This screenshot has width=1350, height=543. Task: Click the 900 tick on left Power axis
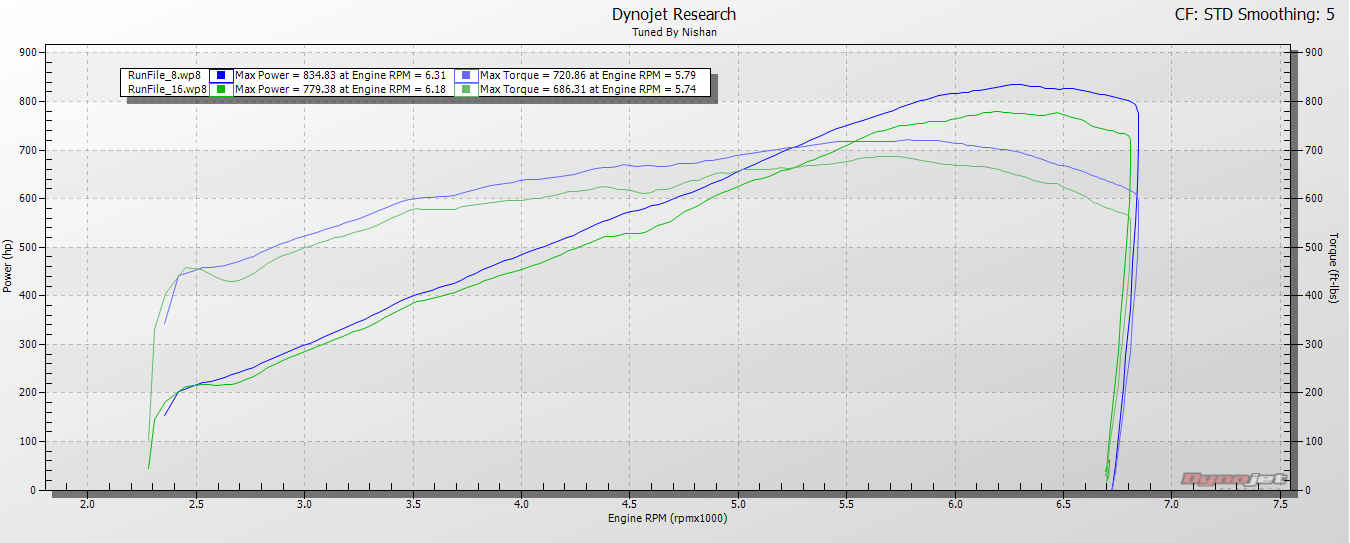point(28,52)
